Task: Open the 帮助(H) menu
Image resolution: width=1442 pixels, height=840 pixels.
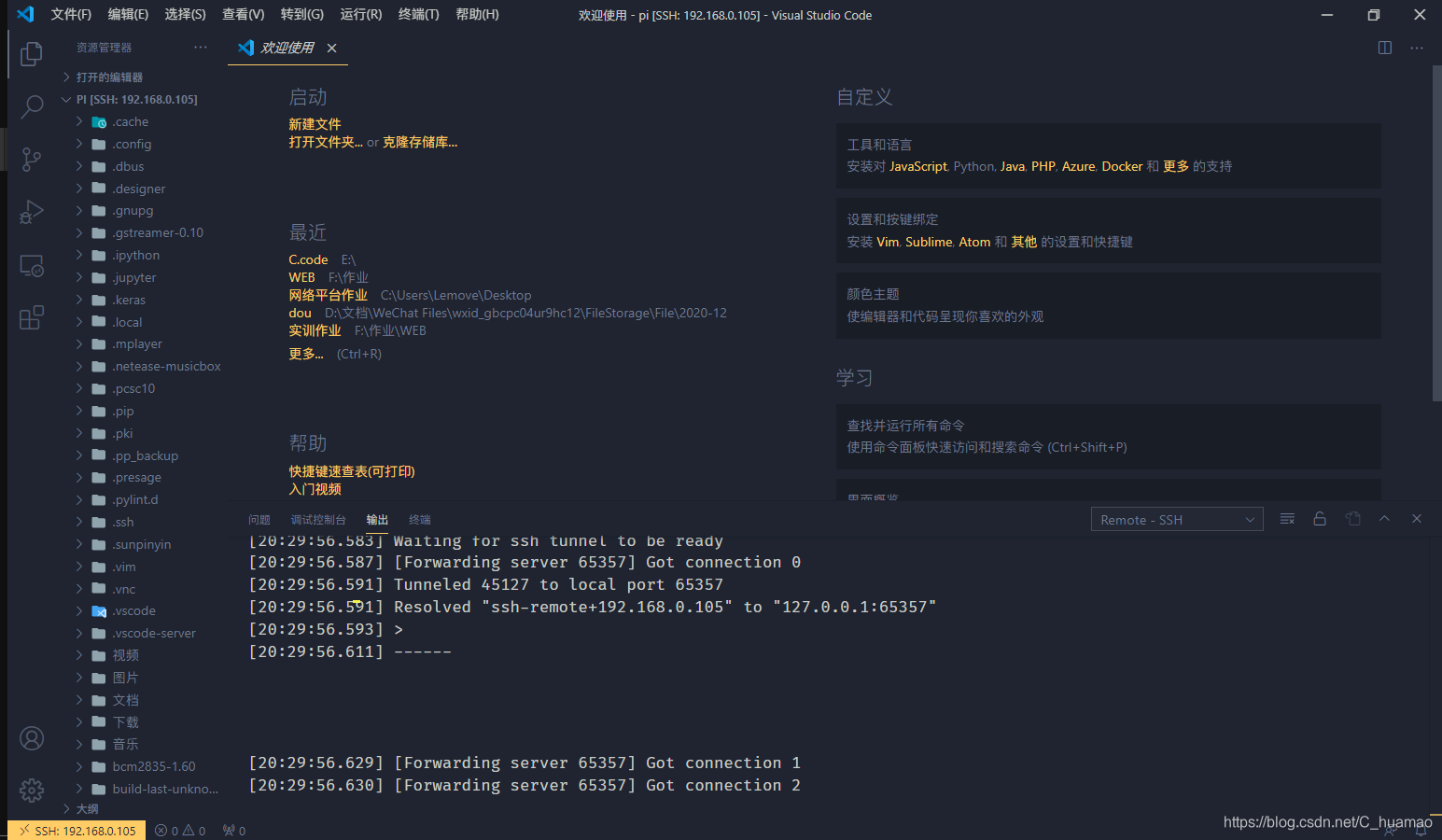Action: click(477, 14)
